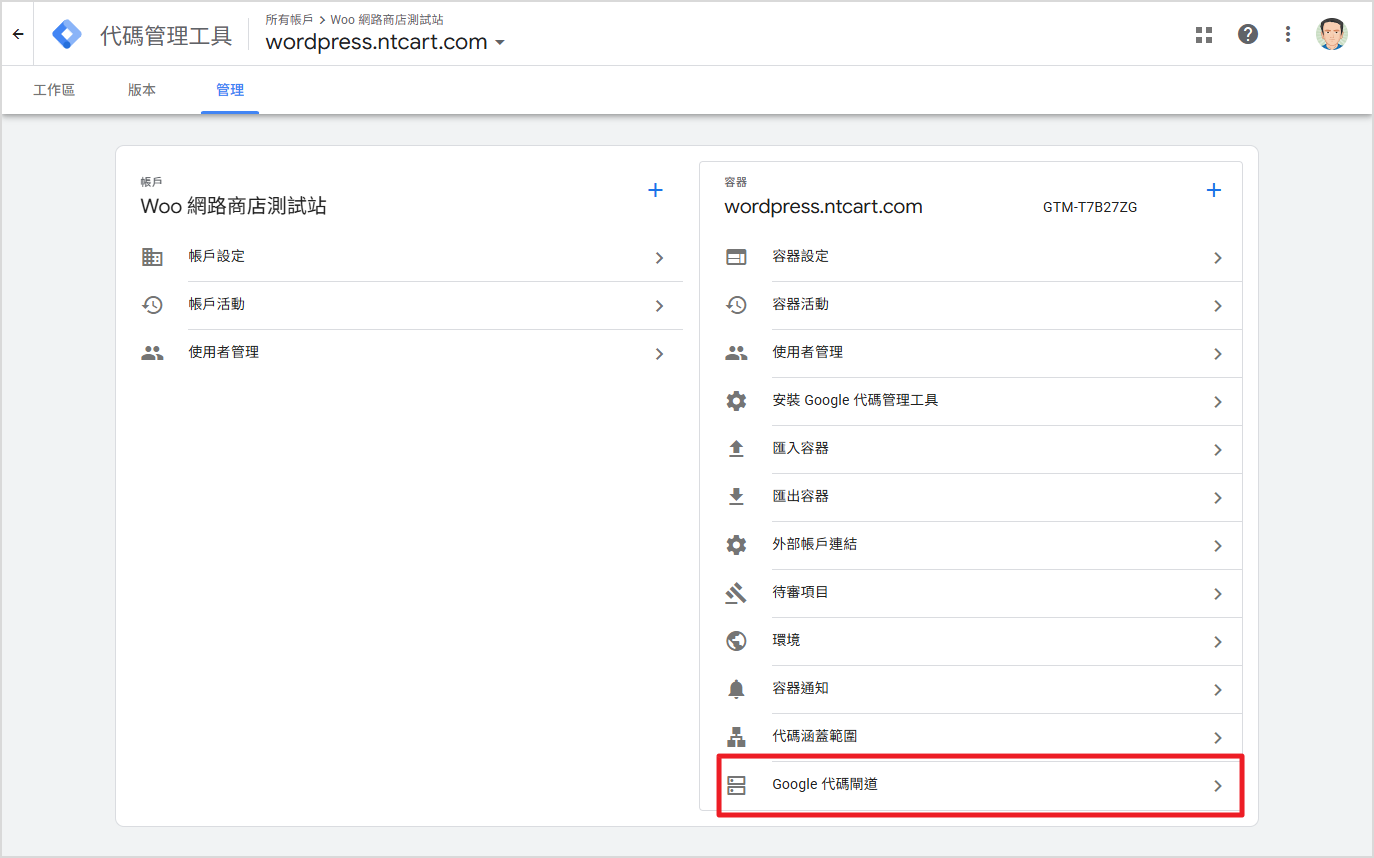Click the user profile avatar
Image resolution: width=1374 pixels, height=858 pixels.
pos(1331,34)
